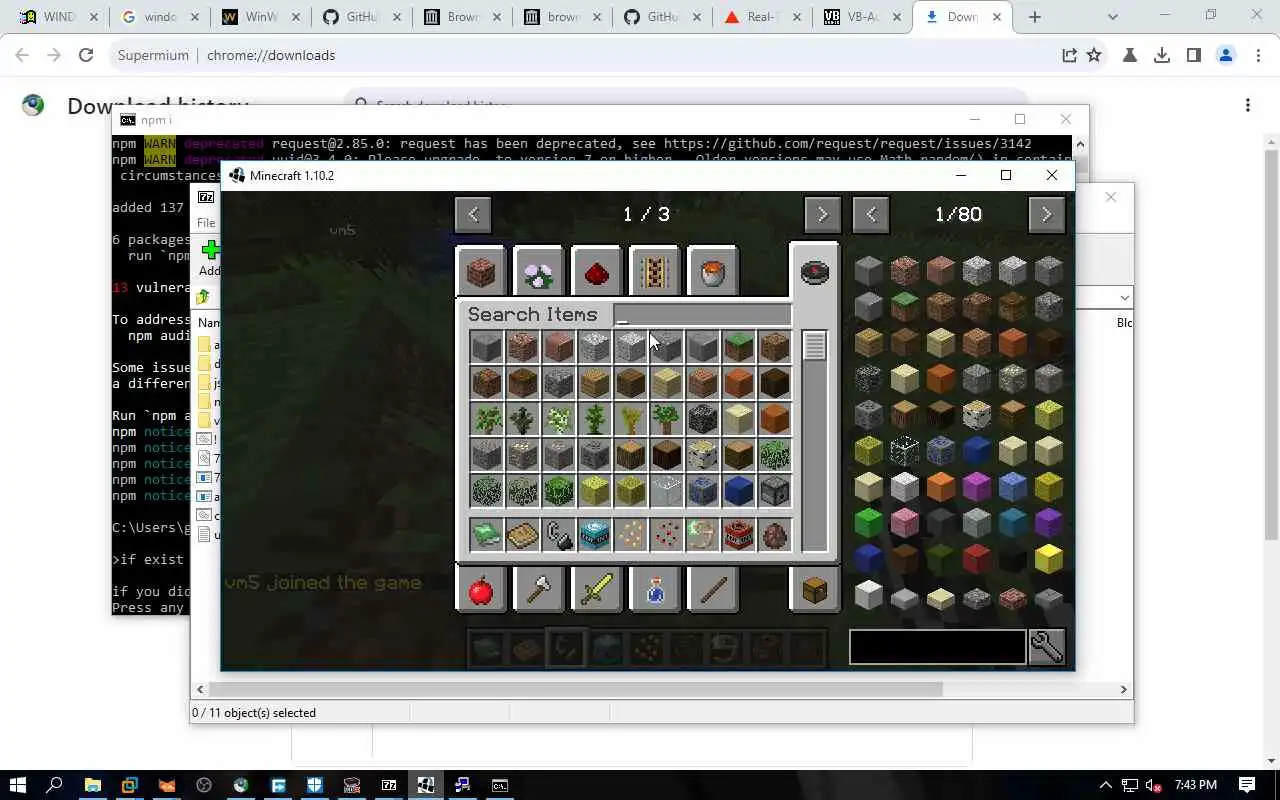Screen dimensions: 1280x800
Task: Open the Tools axe tab
Action: 538,589
